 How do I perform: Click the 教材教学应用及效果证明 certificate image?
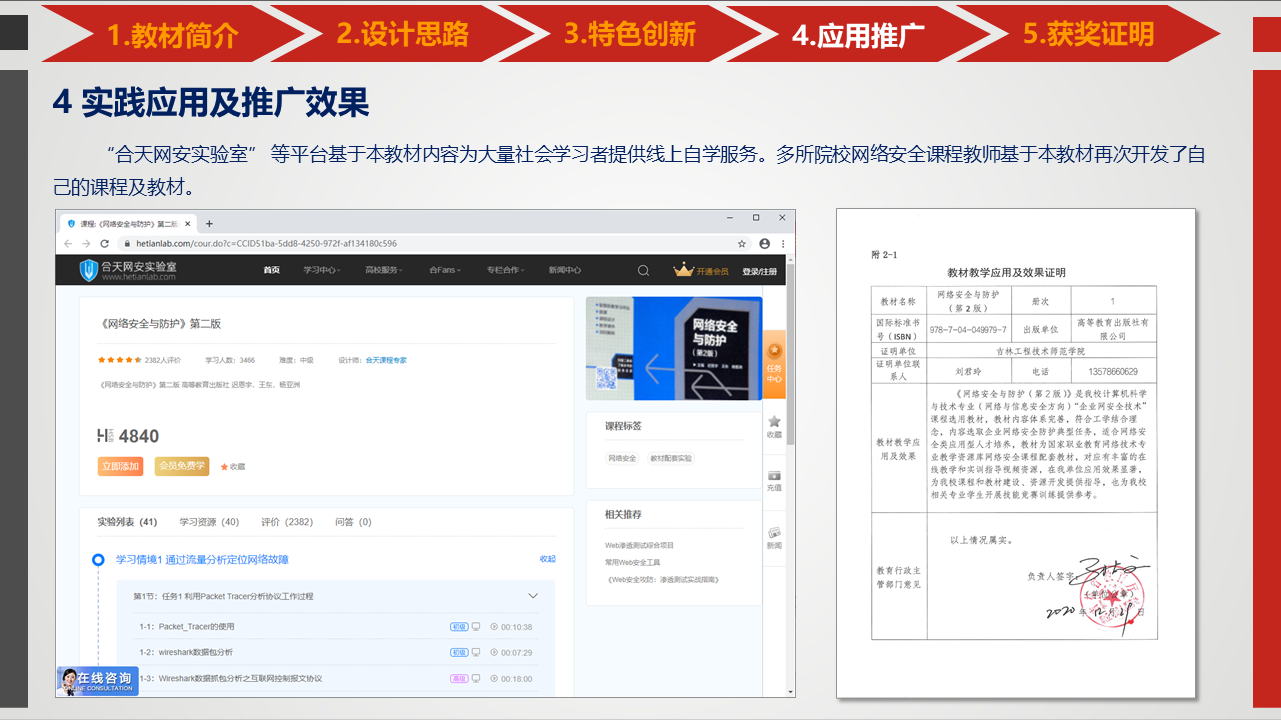(1015, 453)
